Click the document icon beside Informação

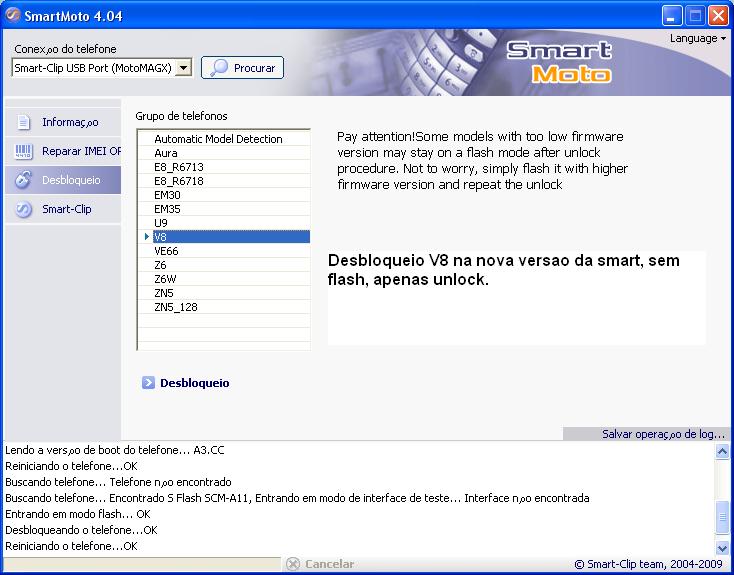pyautogui.click(x=23, y=122)
